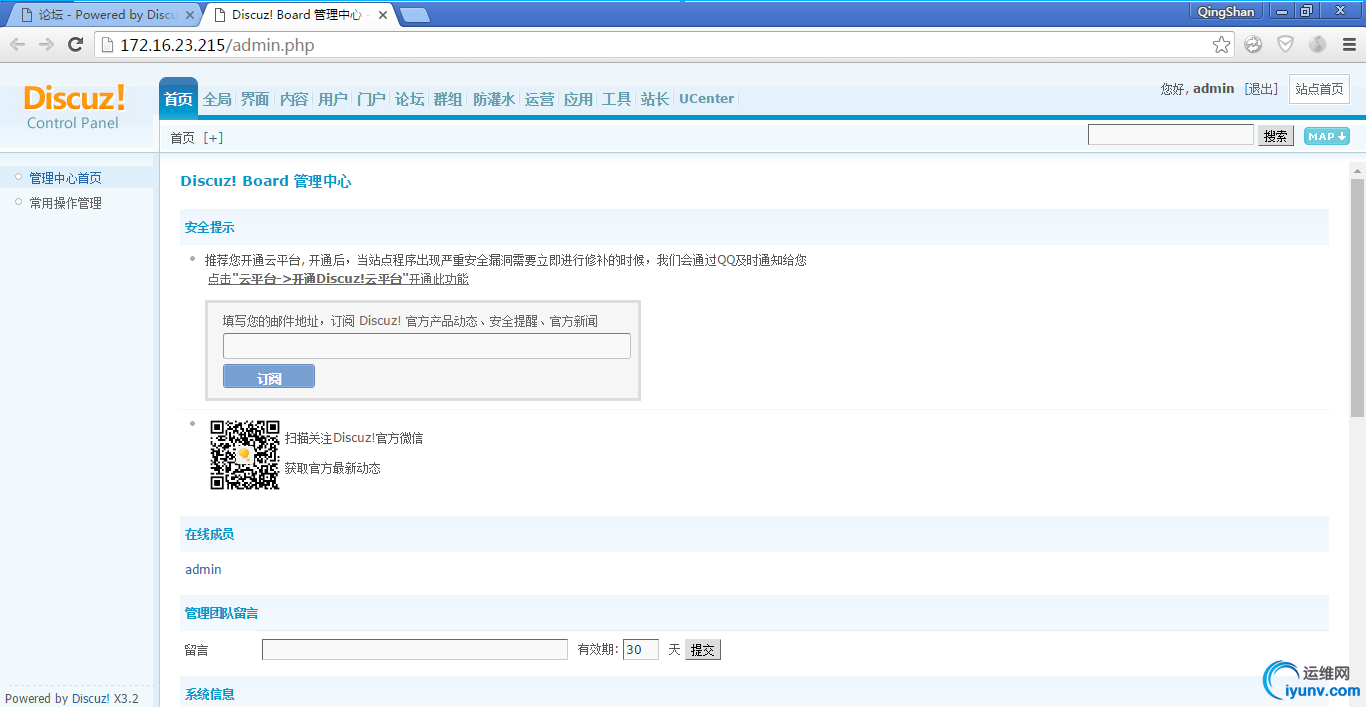Open the UCenter admin menu
The image size is (1366, 707).
tap(707, 99)
